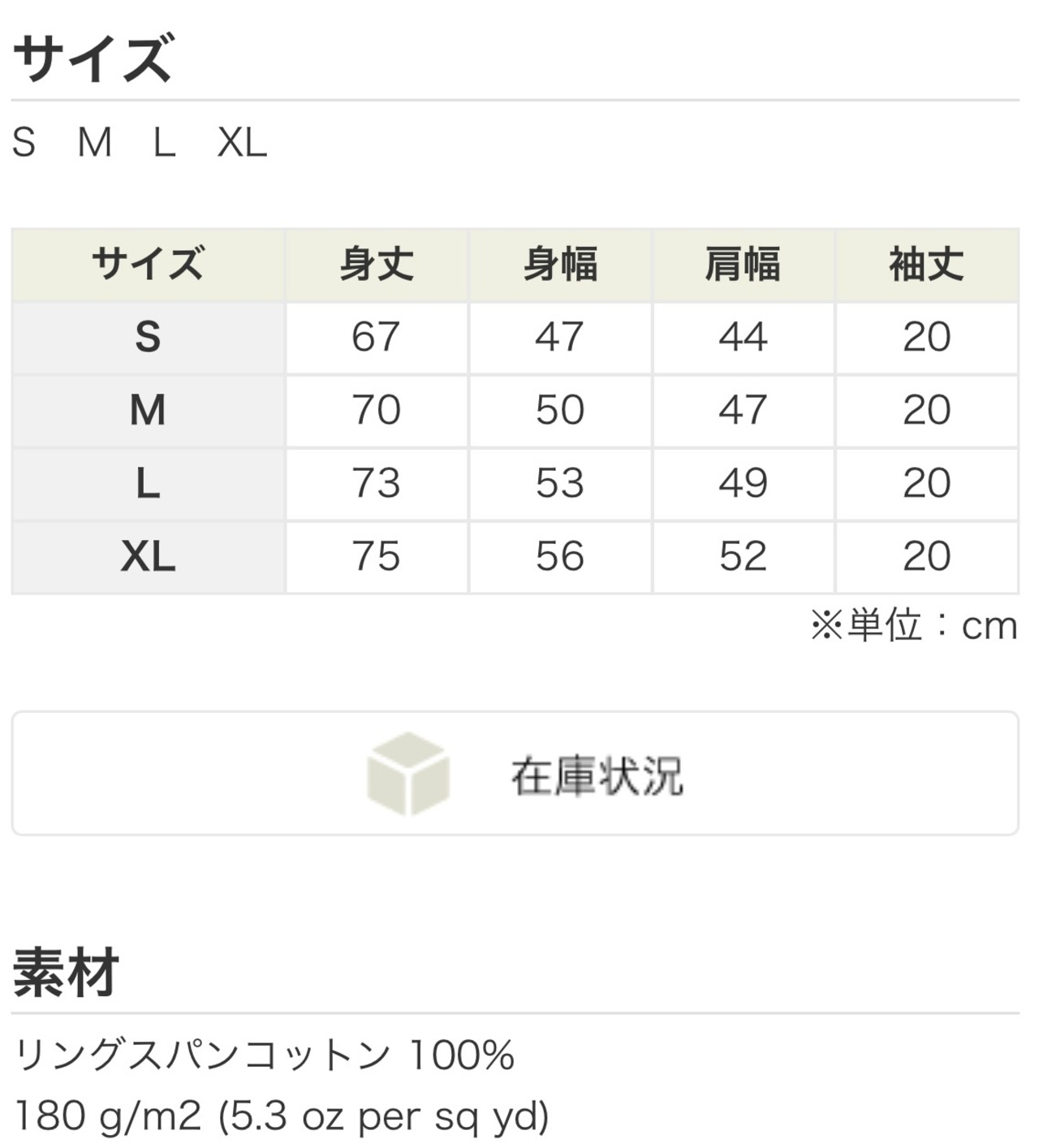Click the XL row label in table
The image size is (1039, 1148).
coord(148,557)
